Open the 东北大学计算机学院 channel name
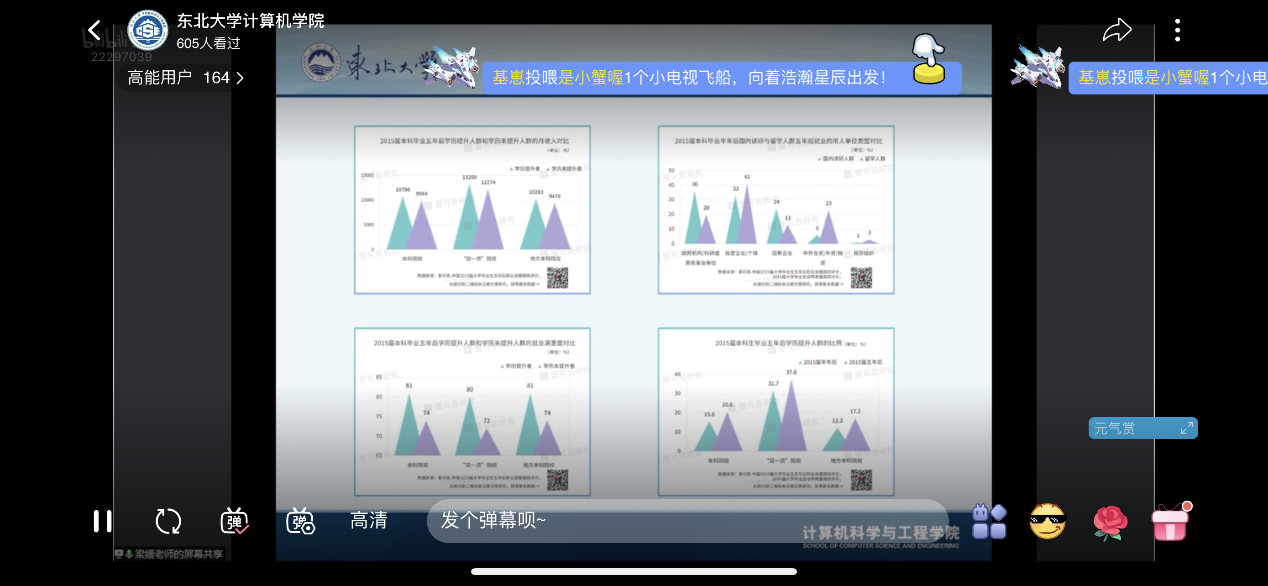 [250, 21]
